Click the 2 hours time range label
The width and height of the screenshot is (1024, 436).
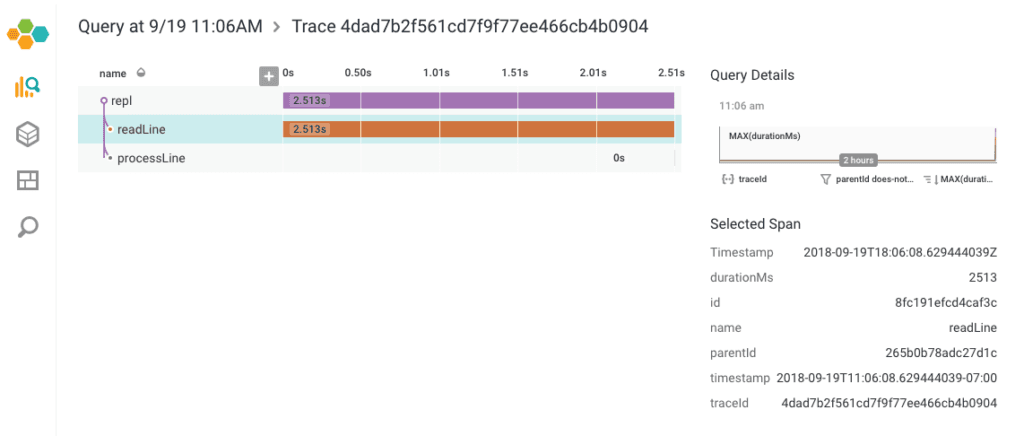858,160
